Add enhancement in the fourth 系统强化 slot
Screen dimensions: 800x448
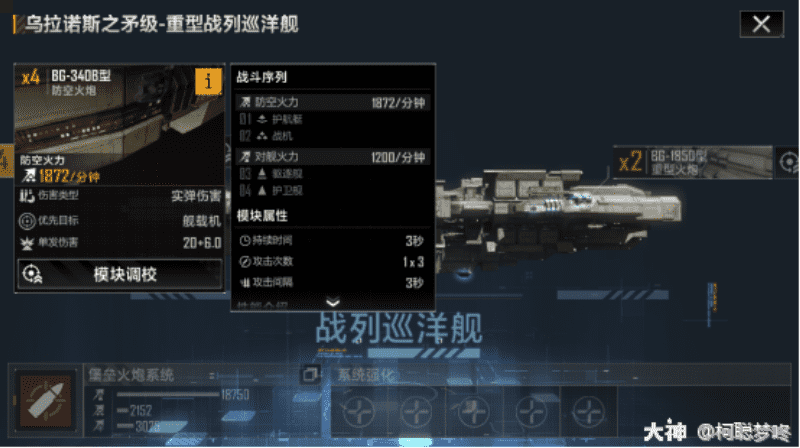531,411
